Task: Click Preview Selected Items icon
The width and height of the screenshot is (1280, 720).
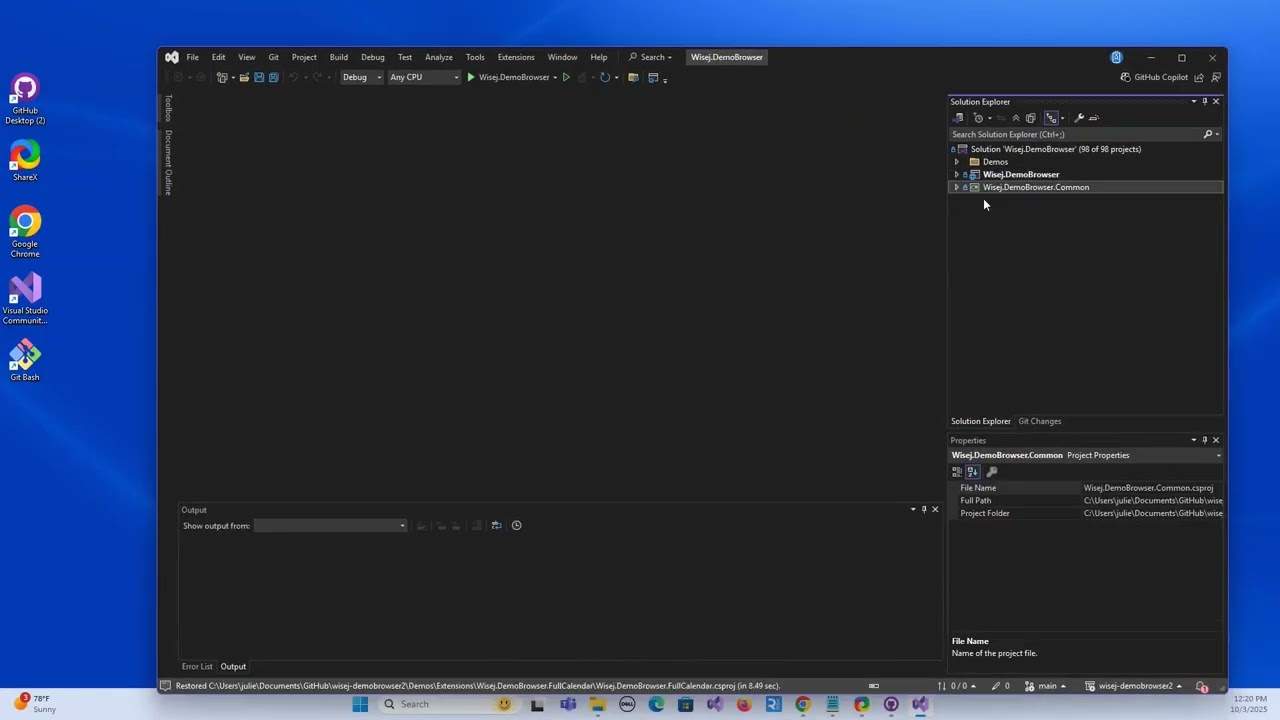Action: (1094, 118)
